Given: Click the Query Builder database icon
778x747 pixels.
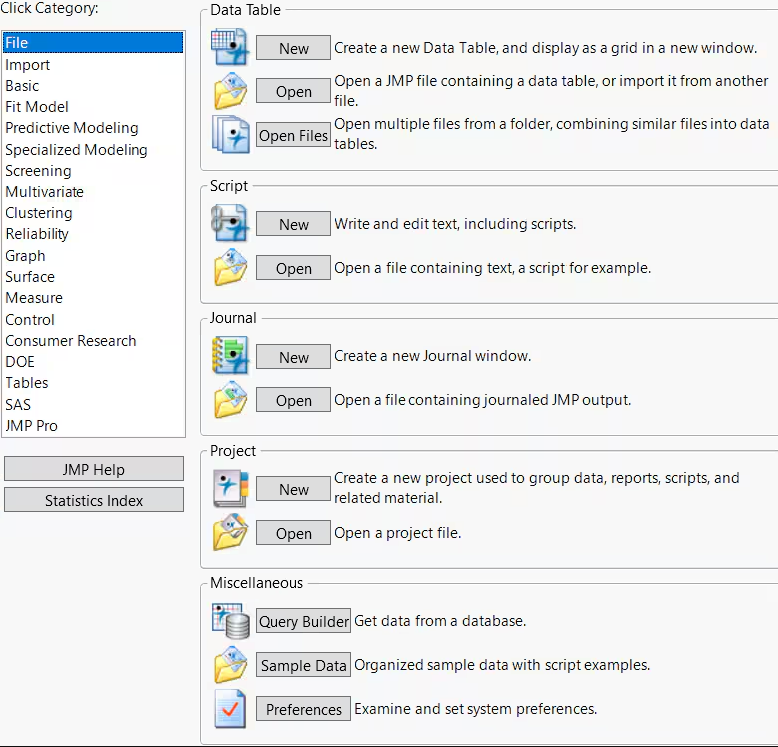Looking at the screenshot, I should pyautogui.click(x=231, y=621).
